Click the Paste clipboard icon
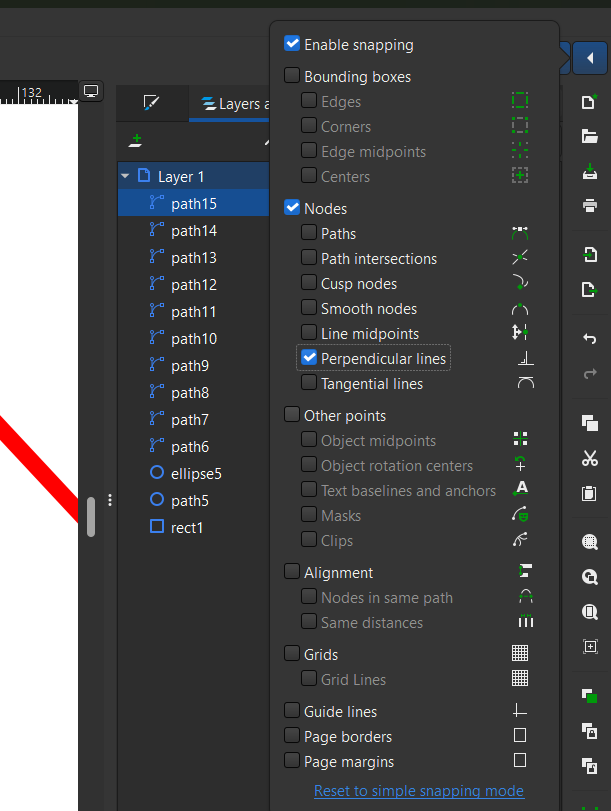Screen dimensions: 611x811 [x=589, y=493]
